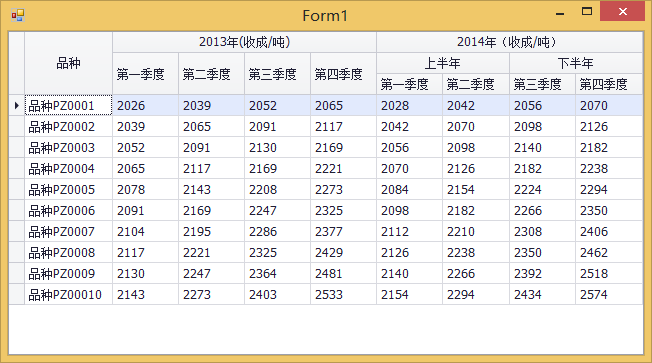The image size is (652, 363).
Task: Minimize the Form1 window
Action: (560, 12)
